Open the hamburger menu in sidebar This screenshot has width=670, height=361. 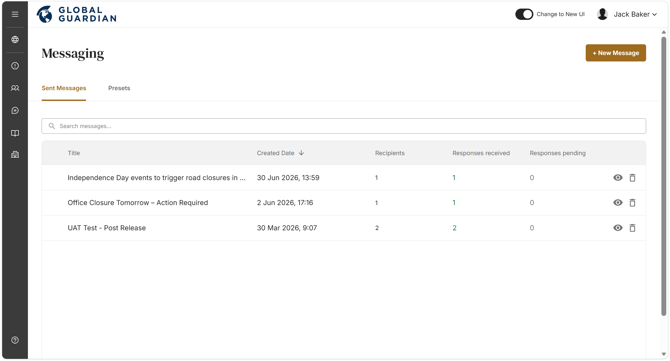(x=15, y=14)
